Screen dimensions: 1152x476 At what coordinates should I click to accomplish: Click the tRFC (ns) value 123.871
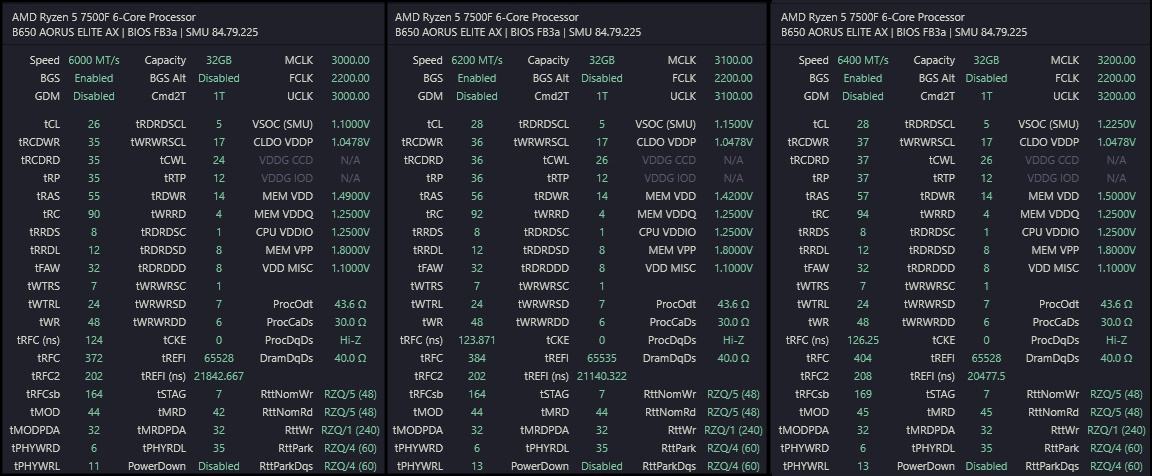pyautogui.click(x=477, y=340)
